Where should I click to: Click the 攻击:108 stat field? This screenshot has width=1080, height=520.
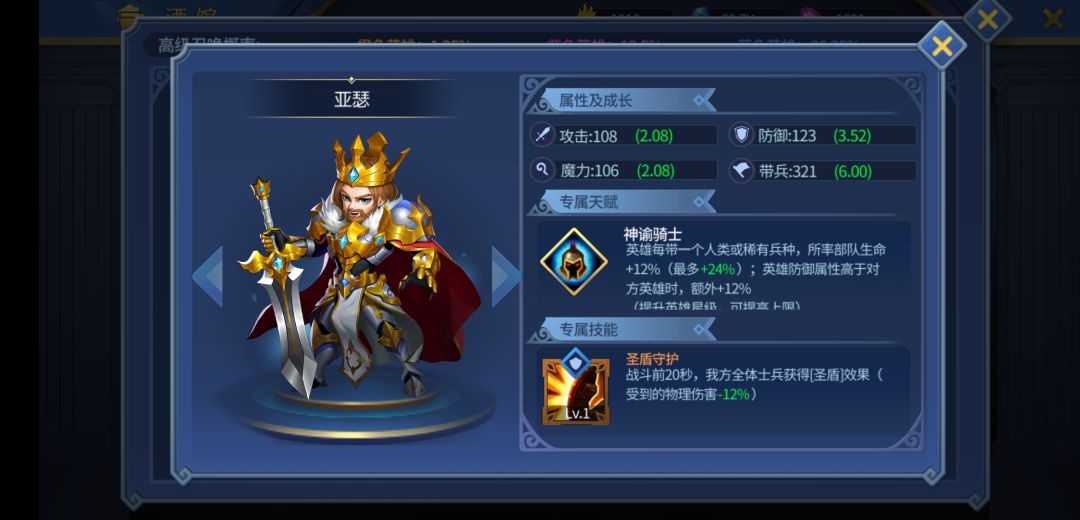tap(623, 135)
